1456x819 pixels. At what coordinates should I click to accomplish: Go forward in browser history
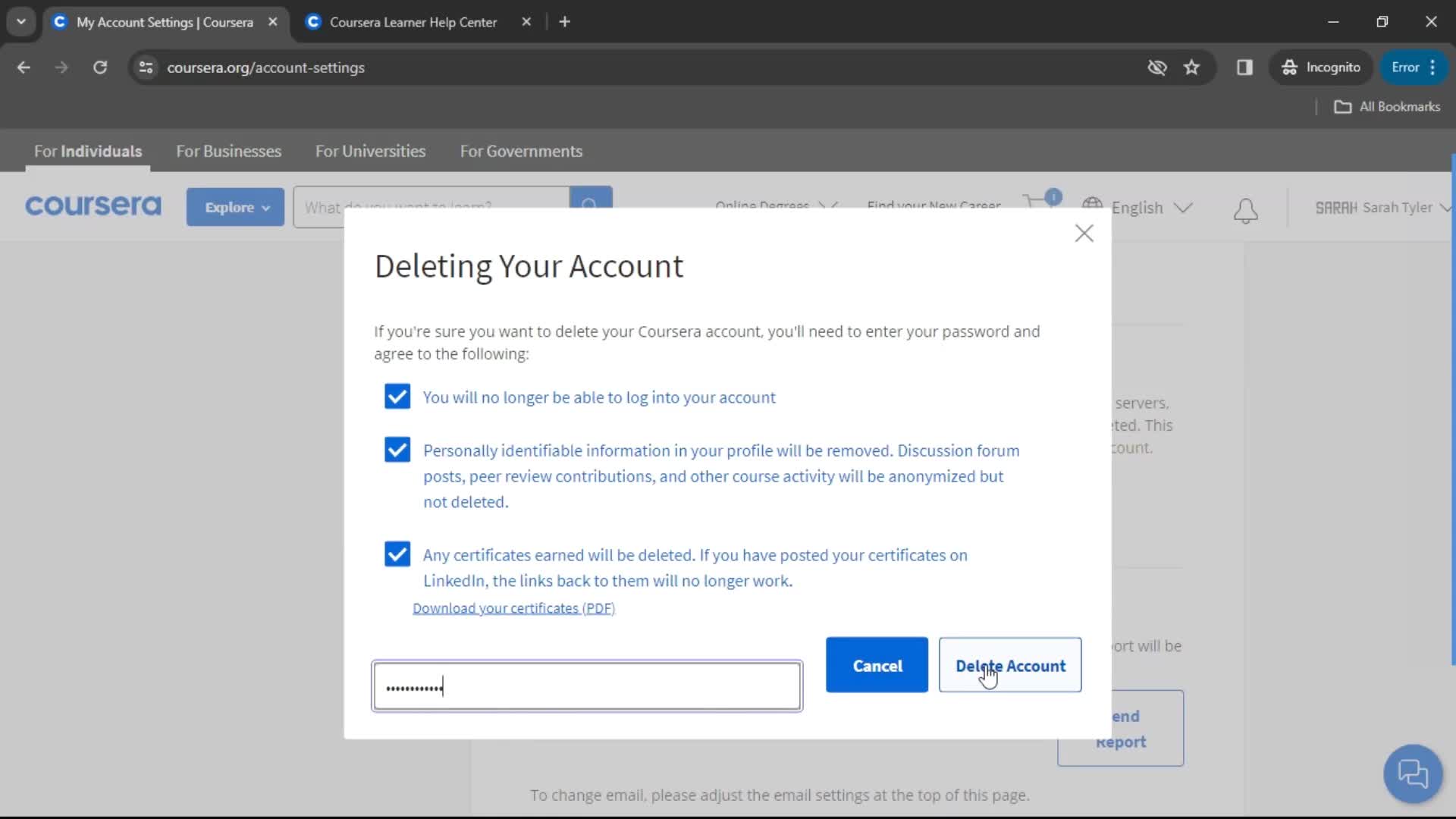pyautogui.click(x=61, y=67)
